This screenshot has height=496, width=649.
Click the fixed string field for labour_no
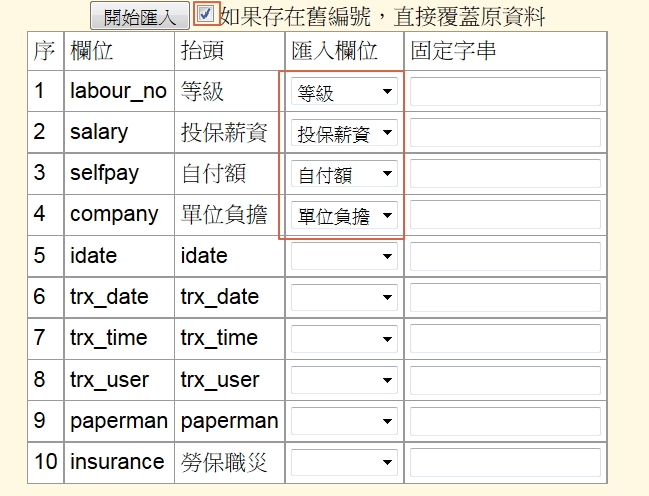pyautogui.click(x=505, y=92)
